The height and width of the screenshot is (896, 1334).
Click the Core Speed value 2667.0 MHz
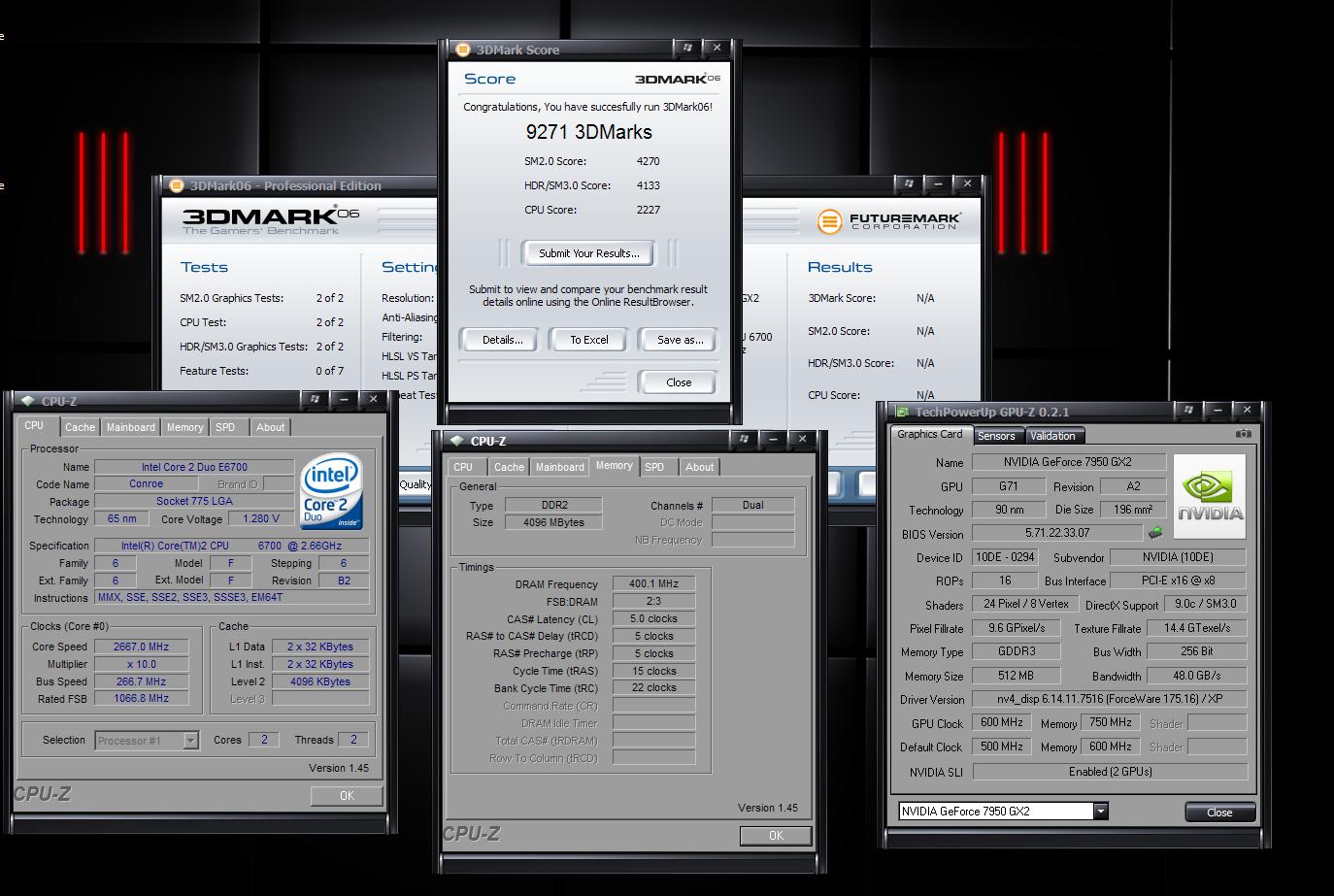[142, 647]
